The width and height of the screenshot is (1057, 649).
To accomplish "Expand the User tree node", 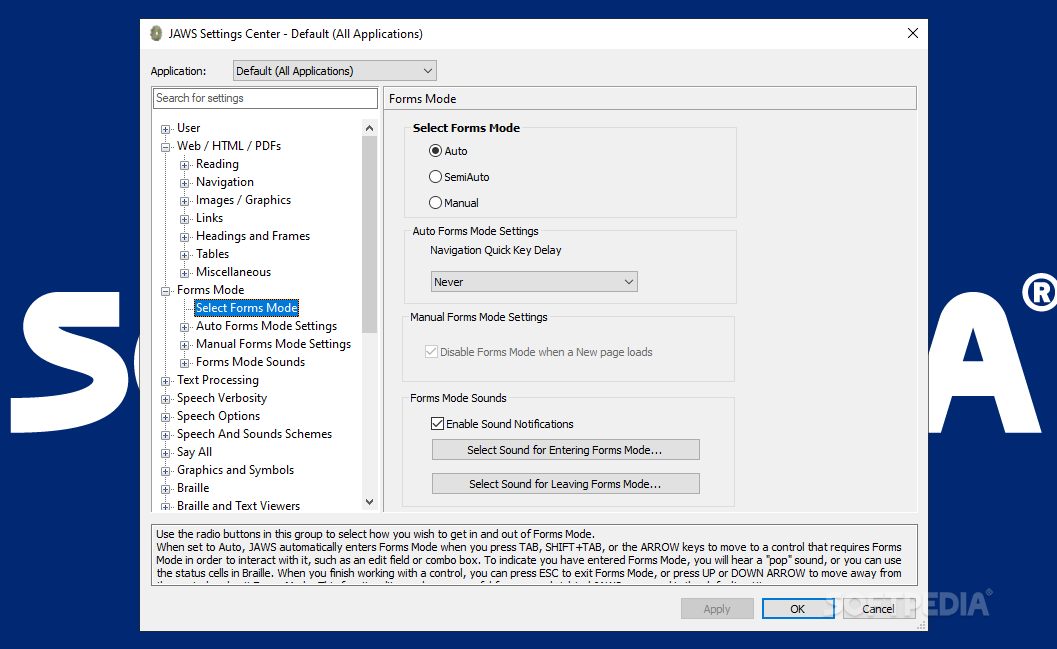I will (165, 129).
